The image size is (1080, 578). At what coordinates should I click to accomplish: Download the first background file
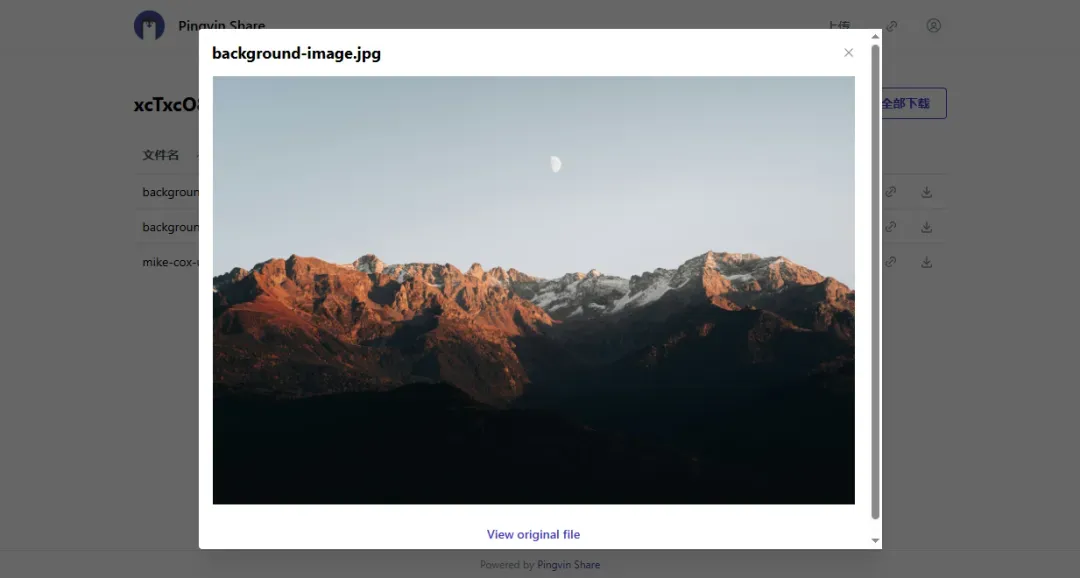pyautogui.click(x=926, y=192)
